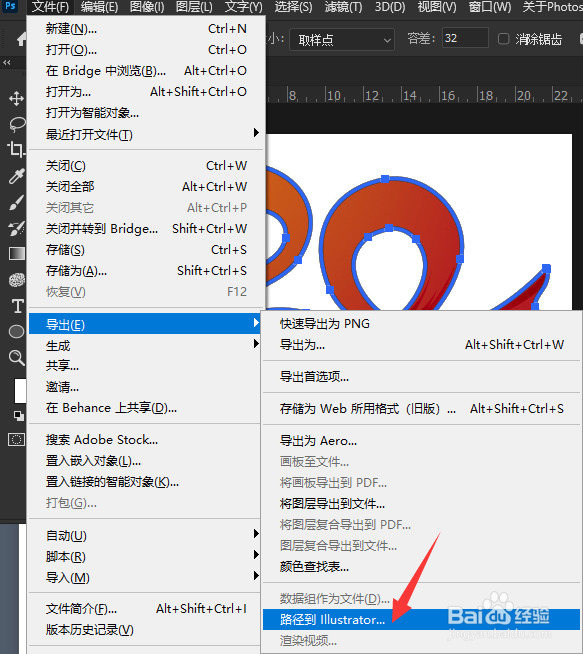Select the Ellipse shape tool
583x654 pixels.
(x=17, y=332)
